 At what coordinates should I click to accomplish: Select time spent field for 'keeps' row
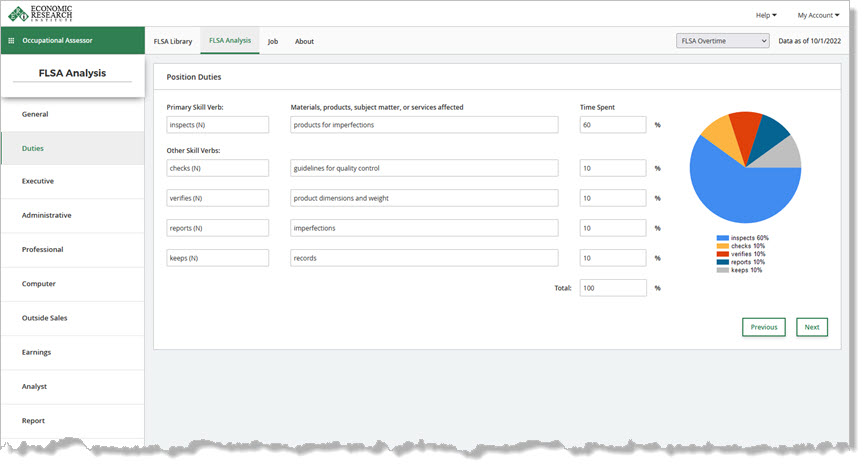(613, 258)
